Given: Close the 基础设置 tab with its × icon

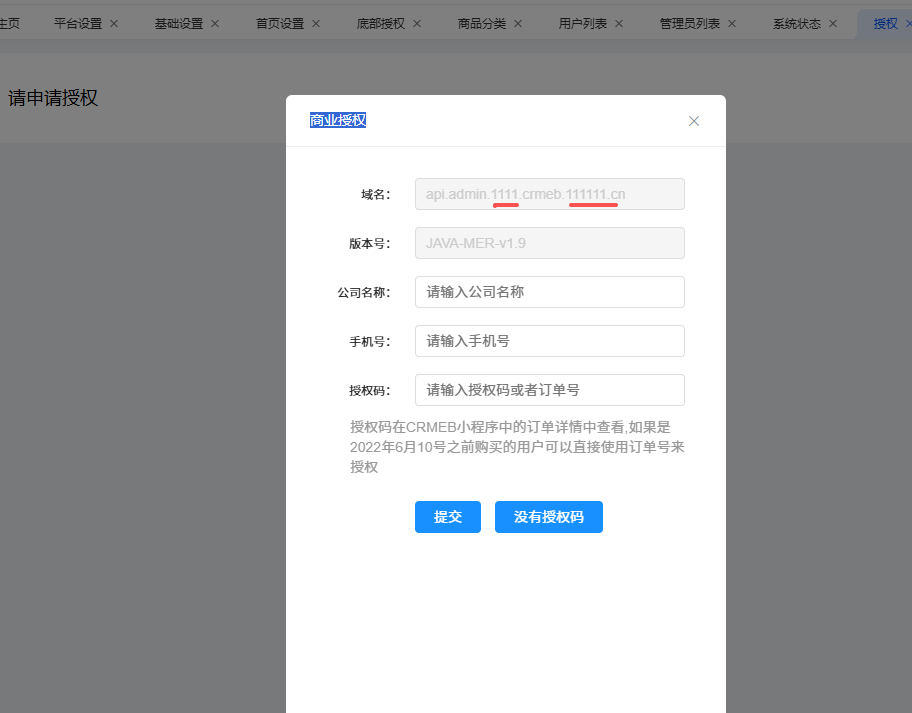Looking at the screenshot, I should click(x=215, y=24).
